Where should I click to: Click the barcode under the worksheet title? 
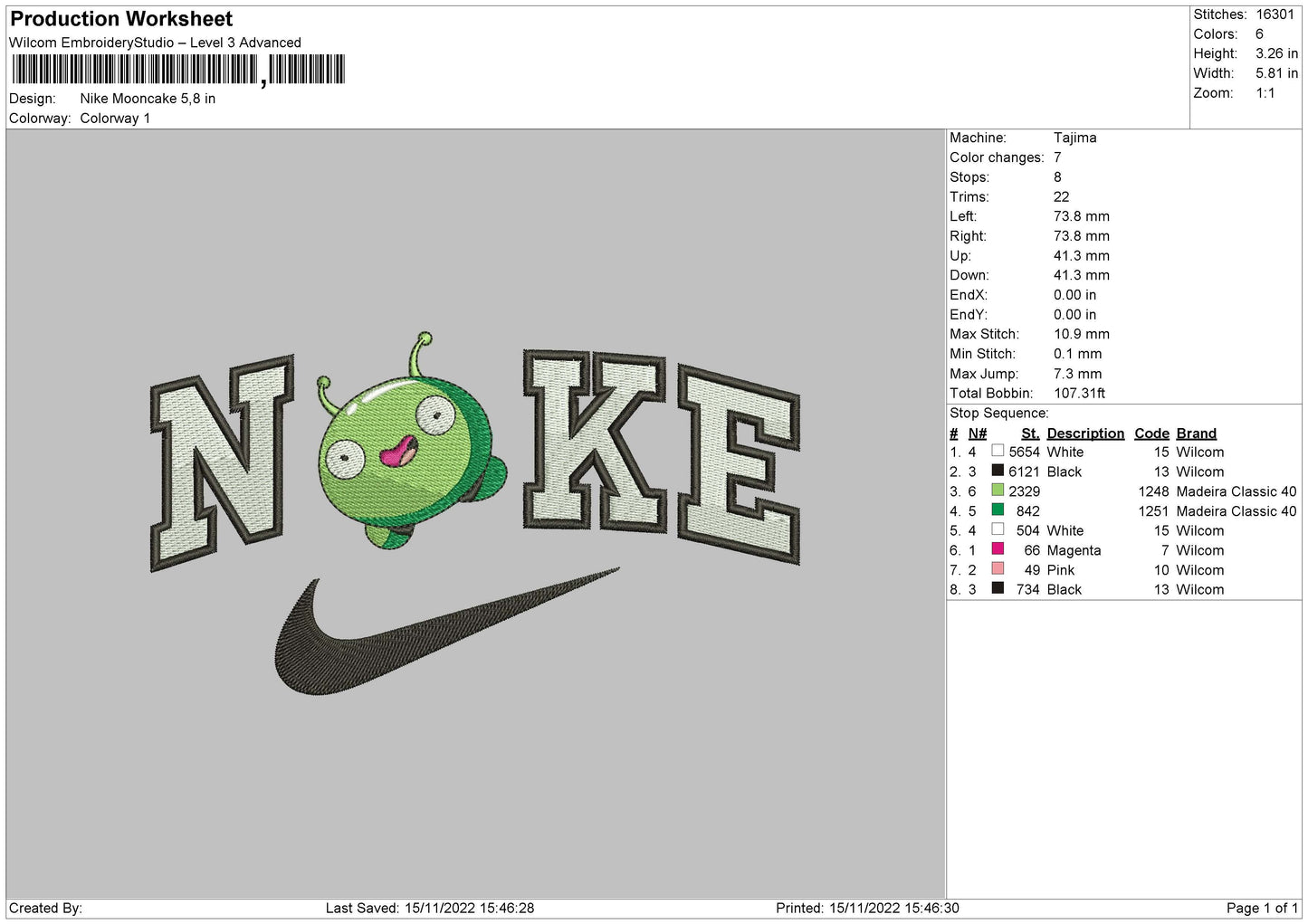[x=178, y=70]
